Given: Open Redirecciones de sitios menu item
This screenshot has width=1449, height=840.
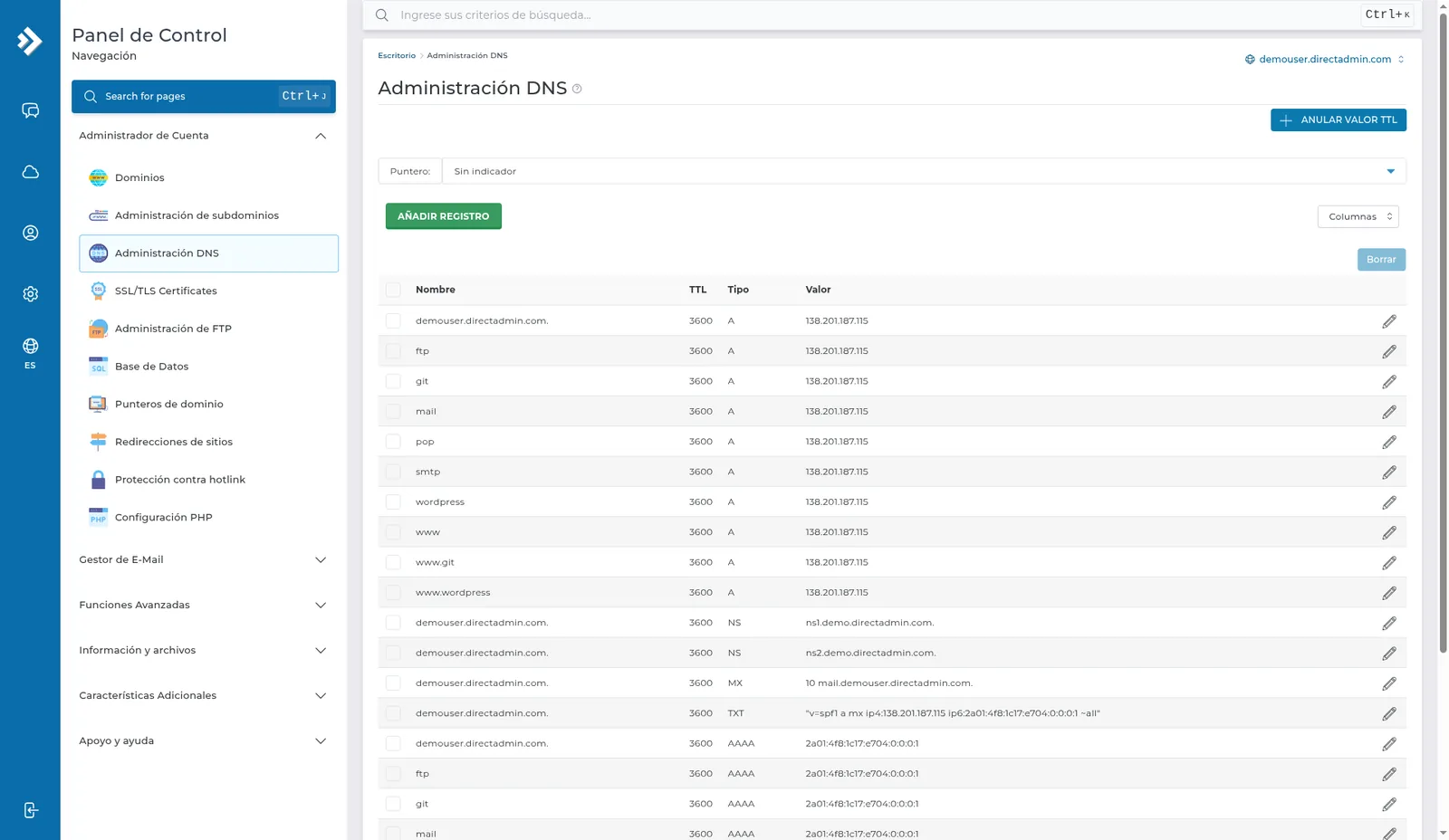Looking at the screenshot, I should pos(208,442).
